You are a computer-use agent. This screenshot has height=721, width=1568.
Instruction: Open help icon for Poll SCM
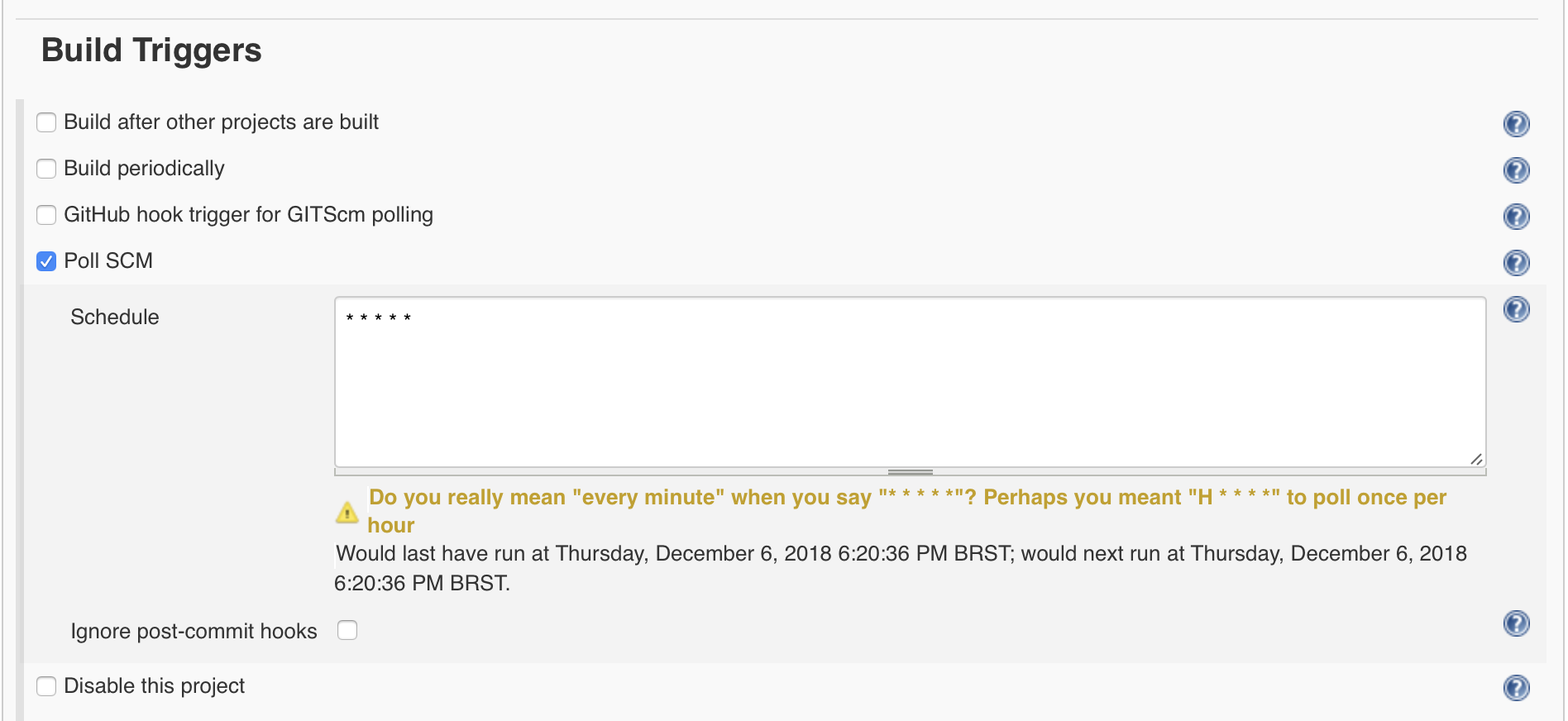pos(1516,263)
